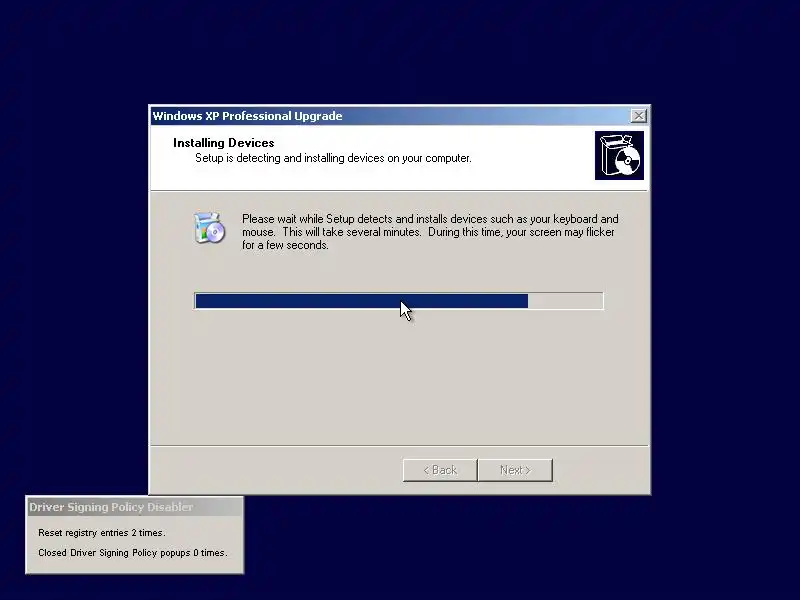Click 'Closed Driver Signing Policy popups 0 times.'
Viewport: 800px width, 600px height.
(133, 553)
